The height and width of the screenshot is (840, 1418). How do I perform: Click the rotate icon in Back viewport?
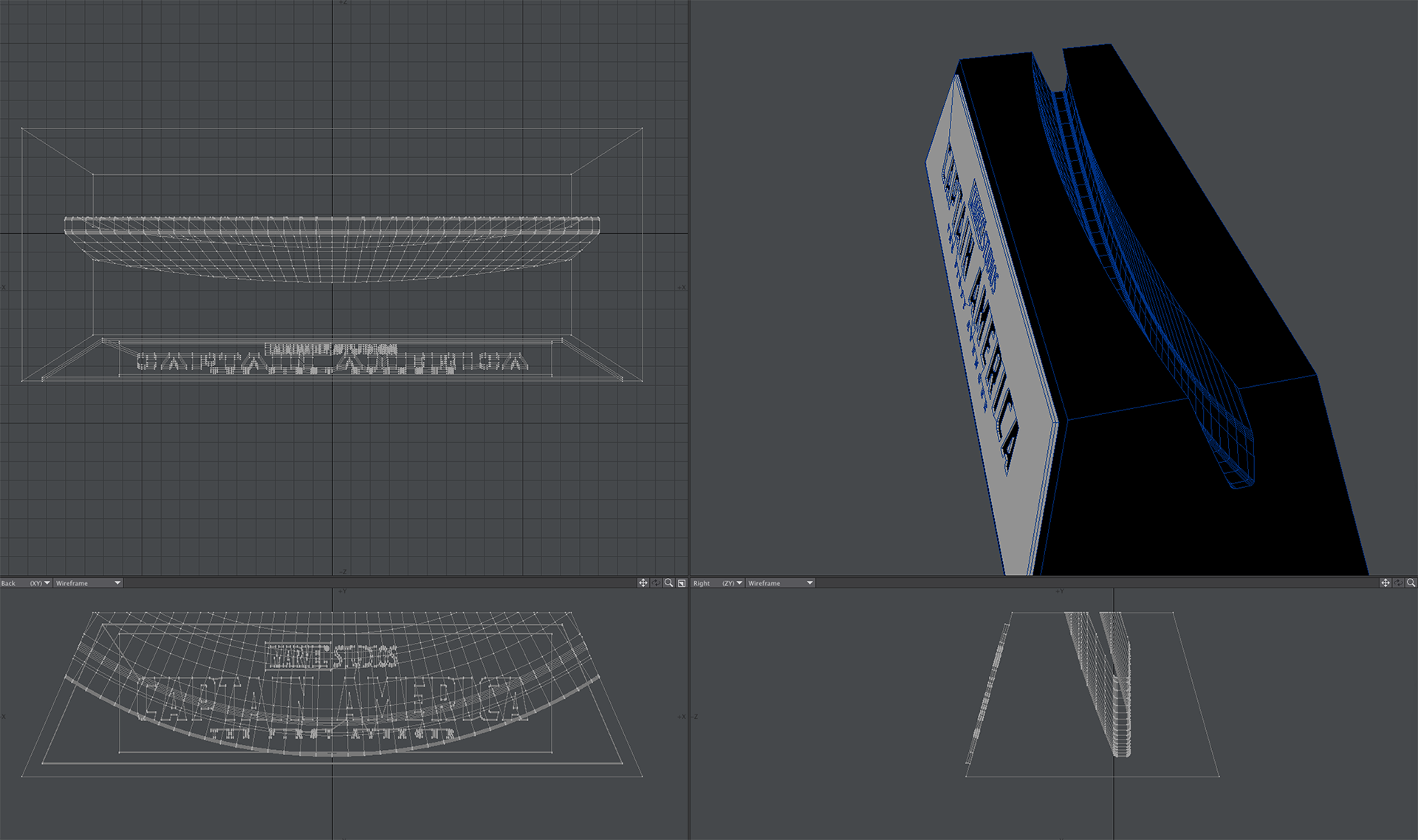656,583
